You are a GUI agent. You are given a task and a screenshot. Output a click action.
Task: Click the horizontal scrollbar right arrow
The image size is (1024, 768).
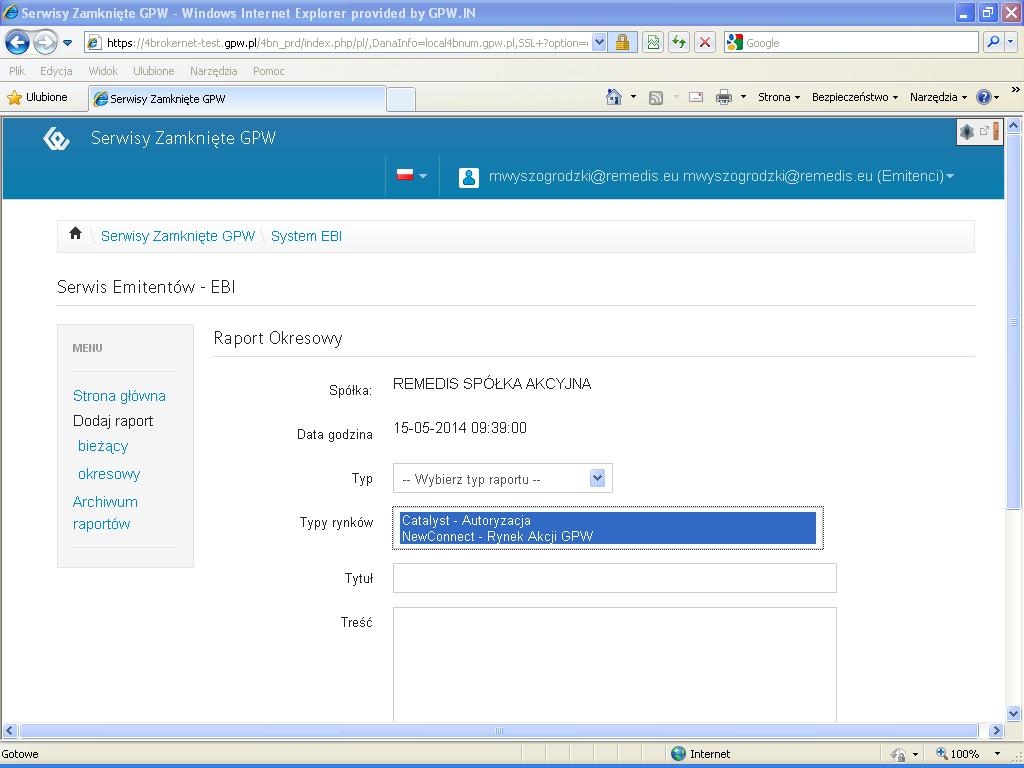point(996,730)
